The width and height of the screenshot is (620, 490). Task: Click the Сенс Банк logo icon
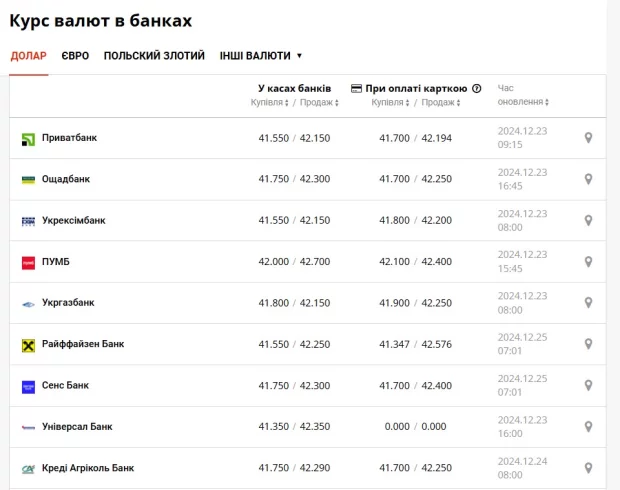28,386
